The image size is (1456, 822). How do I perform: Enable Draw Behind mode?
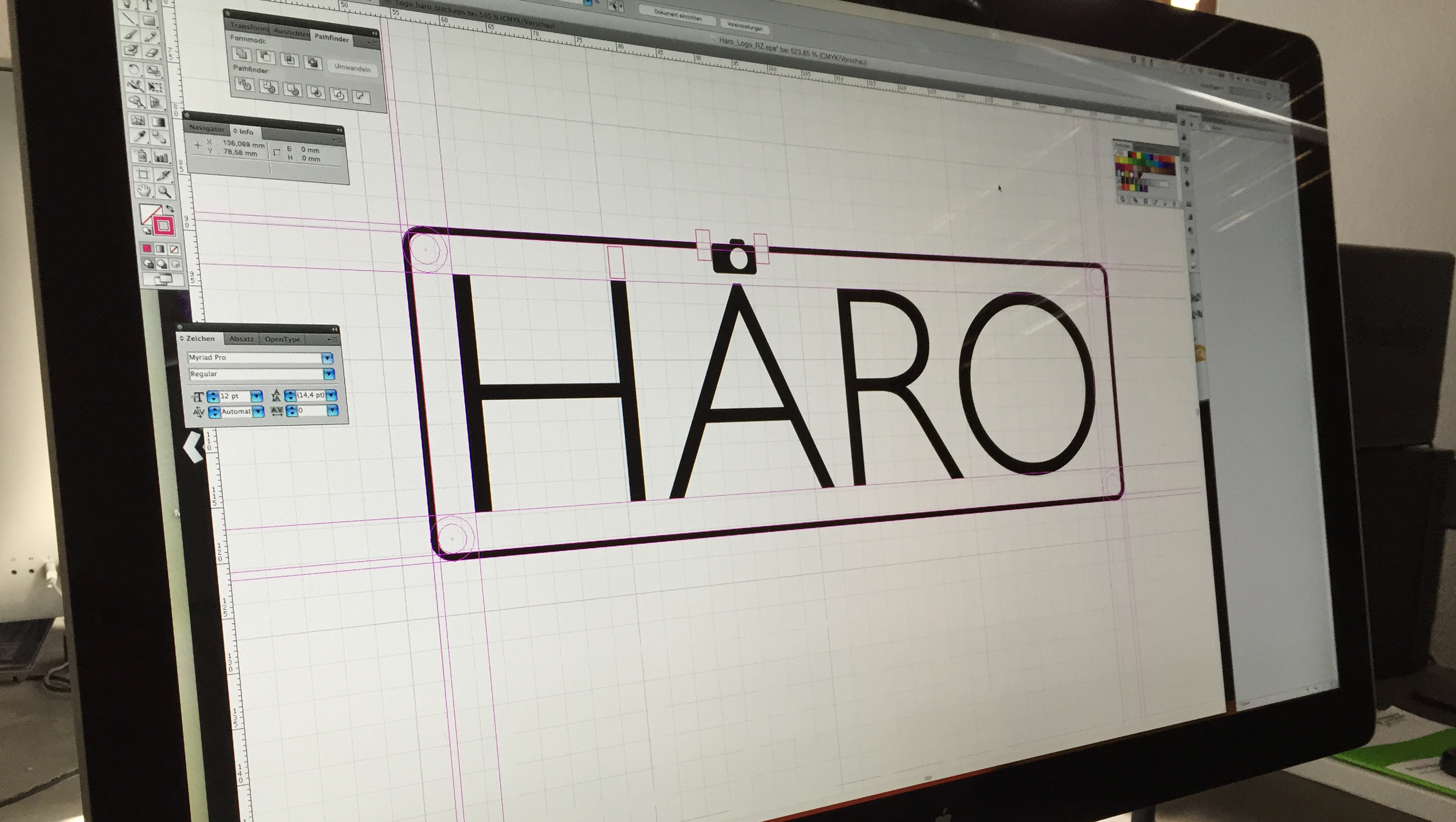(x=162, y=264)
